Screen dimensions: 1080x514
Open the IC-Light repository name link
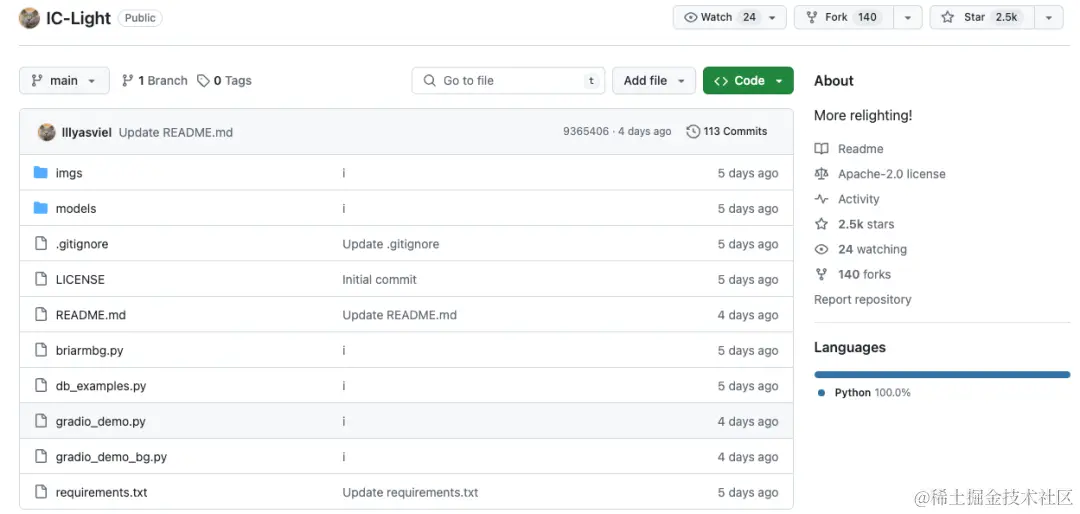coord(79,18)
